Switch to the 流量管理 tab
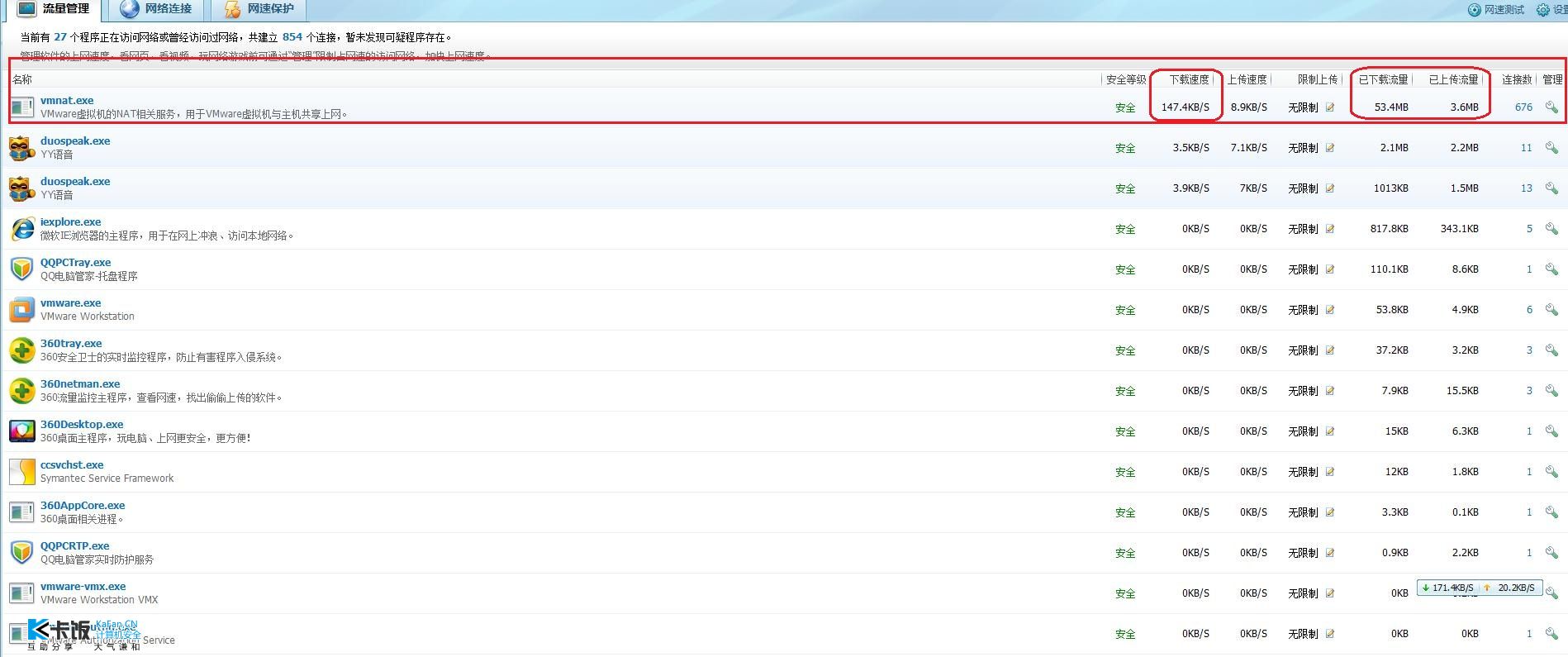The image size is (1568, 657). click(54, 9)
